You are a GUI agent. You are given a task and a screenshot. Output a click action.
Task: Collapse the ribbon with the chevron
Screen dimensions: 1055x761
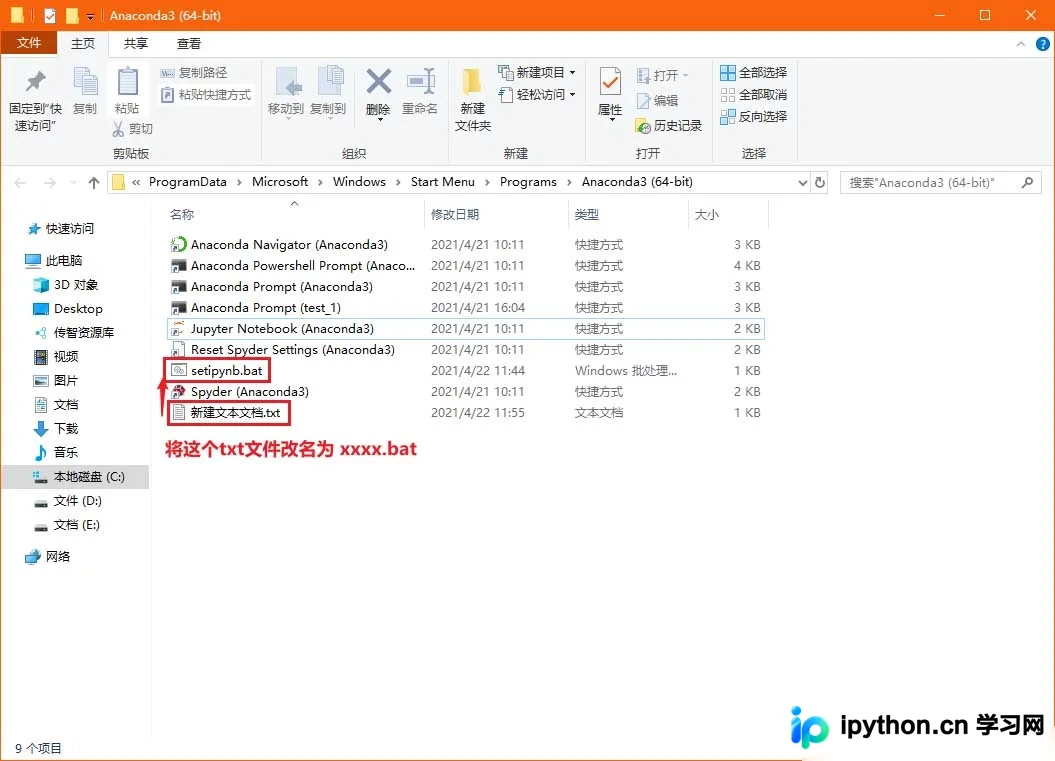1021,44
